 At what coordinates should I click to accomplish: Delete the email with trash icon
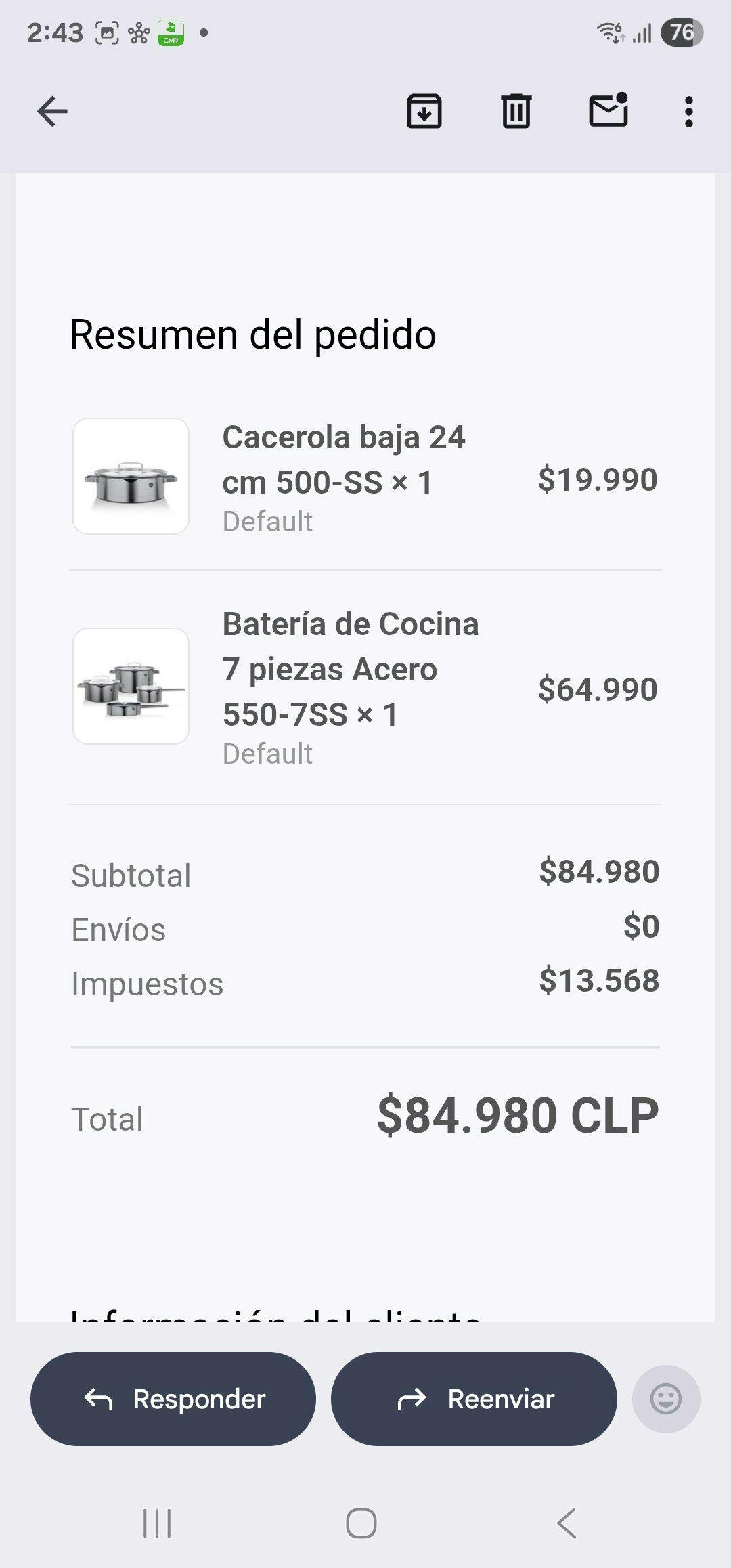point(516,112)
